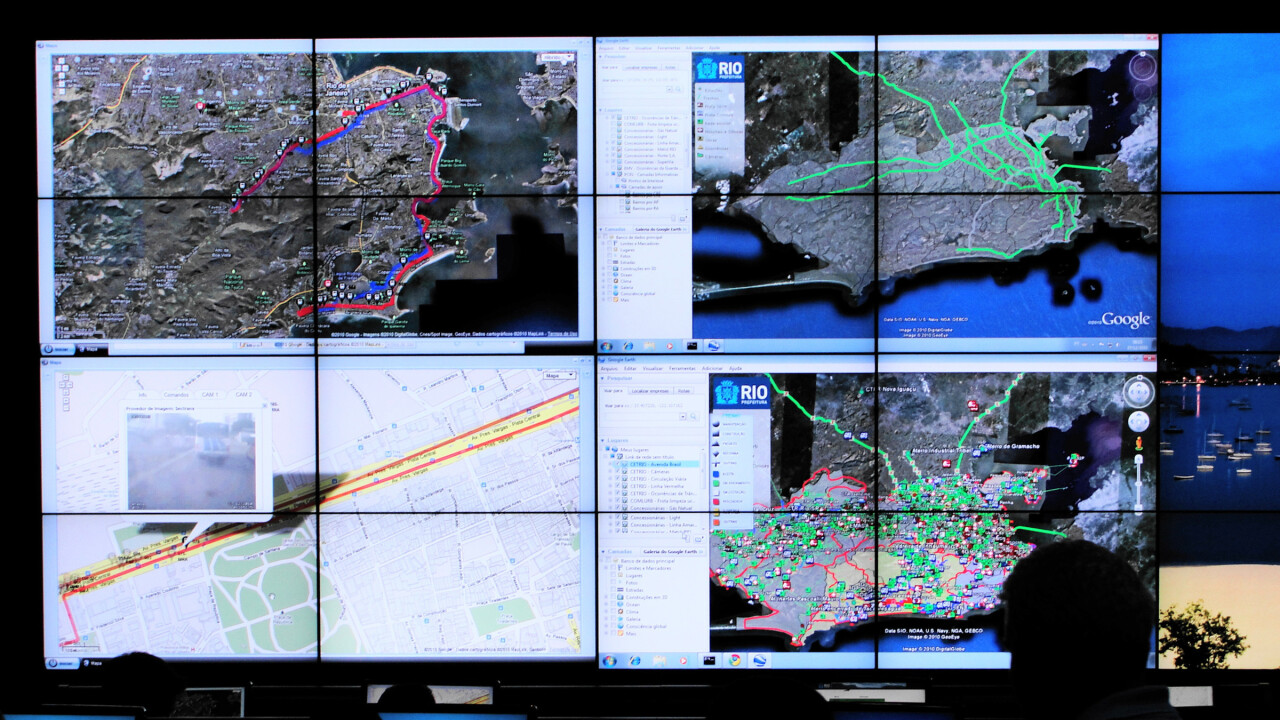
Task: Click the search magnifier in lower Google Earth
Action: click(x=692, y=415)
